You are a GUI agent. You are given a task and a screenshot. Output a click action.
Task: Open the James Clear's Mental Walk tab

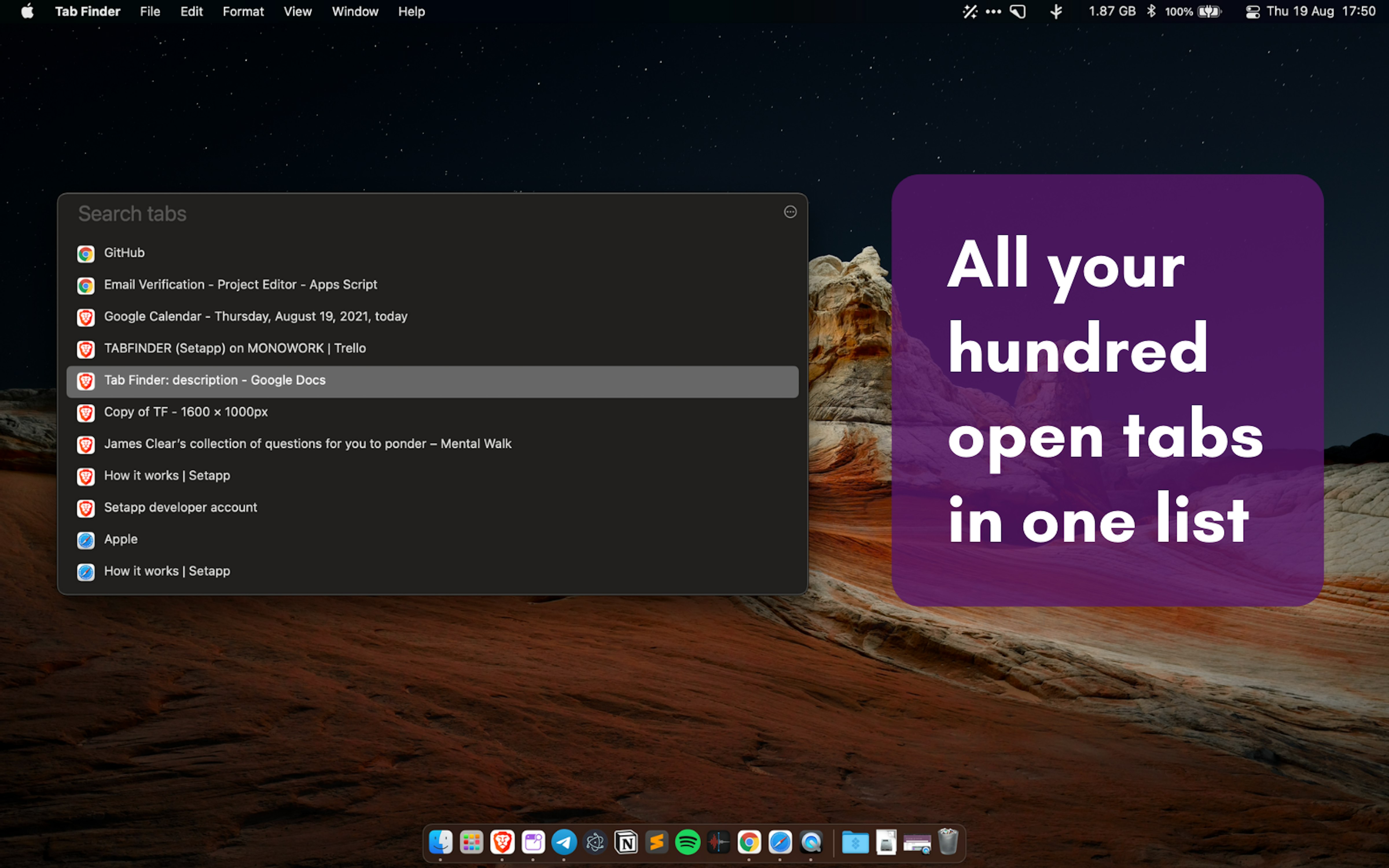click(x=308, y=443)
